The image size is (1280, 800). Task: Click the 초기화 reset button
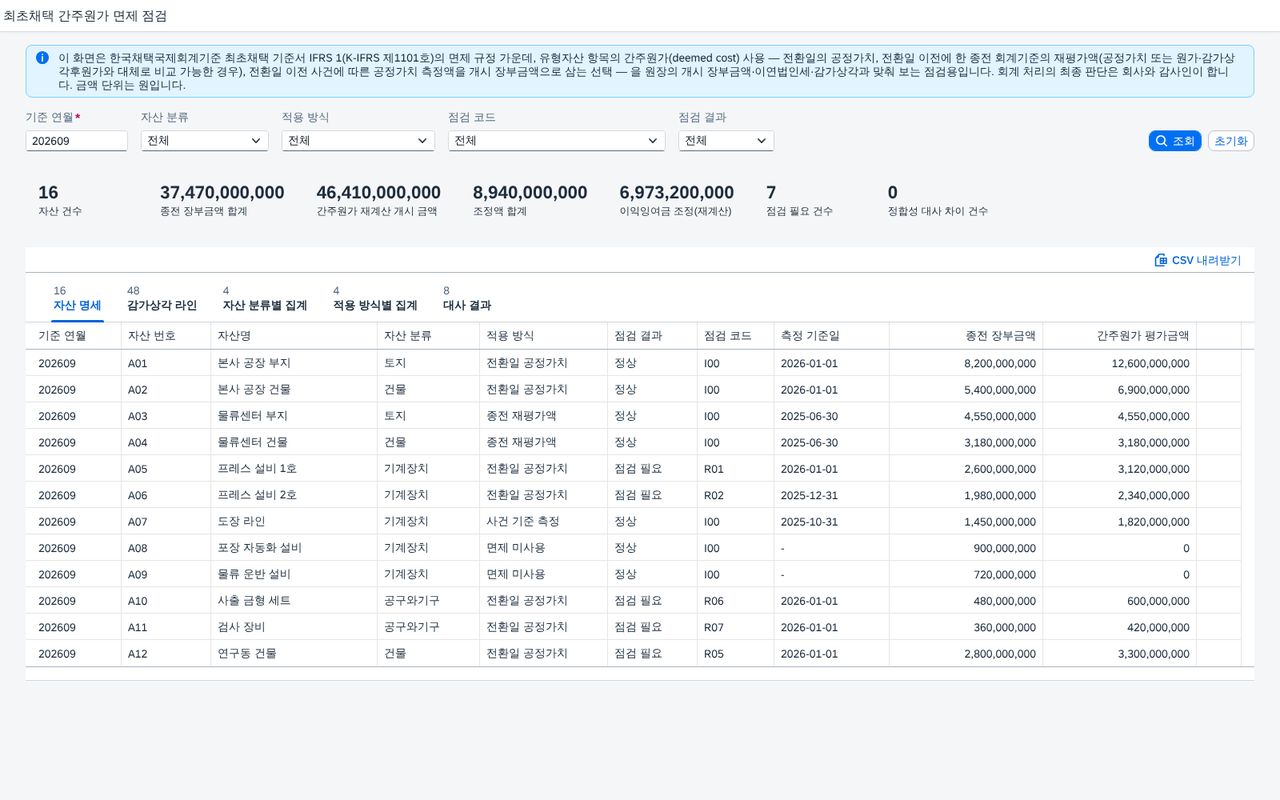(1231, 141)
